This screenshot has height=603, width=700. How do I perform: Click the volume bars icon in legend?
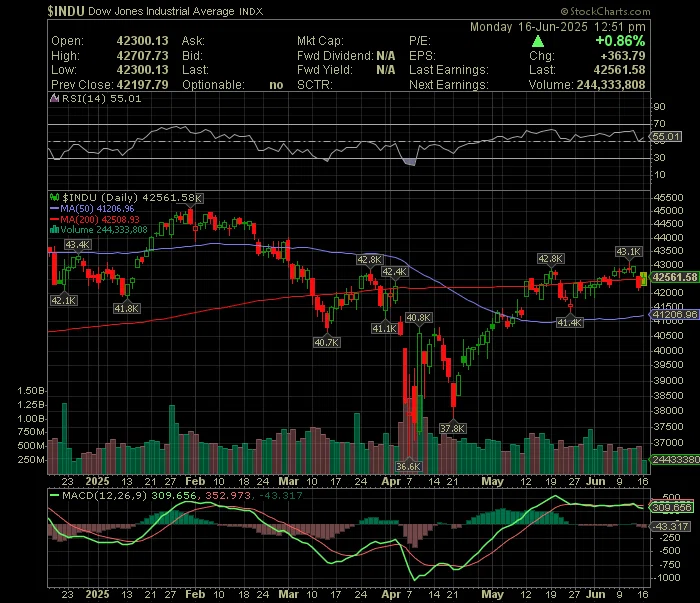(x=54, y=230)
